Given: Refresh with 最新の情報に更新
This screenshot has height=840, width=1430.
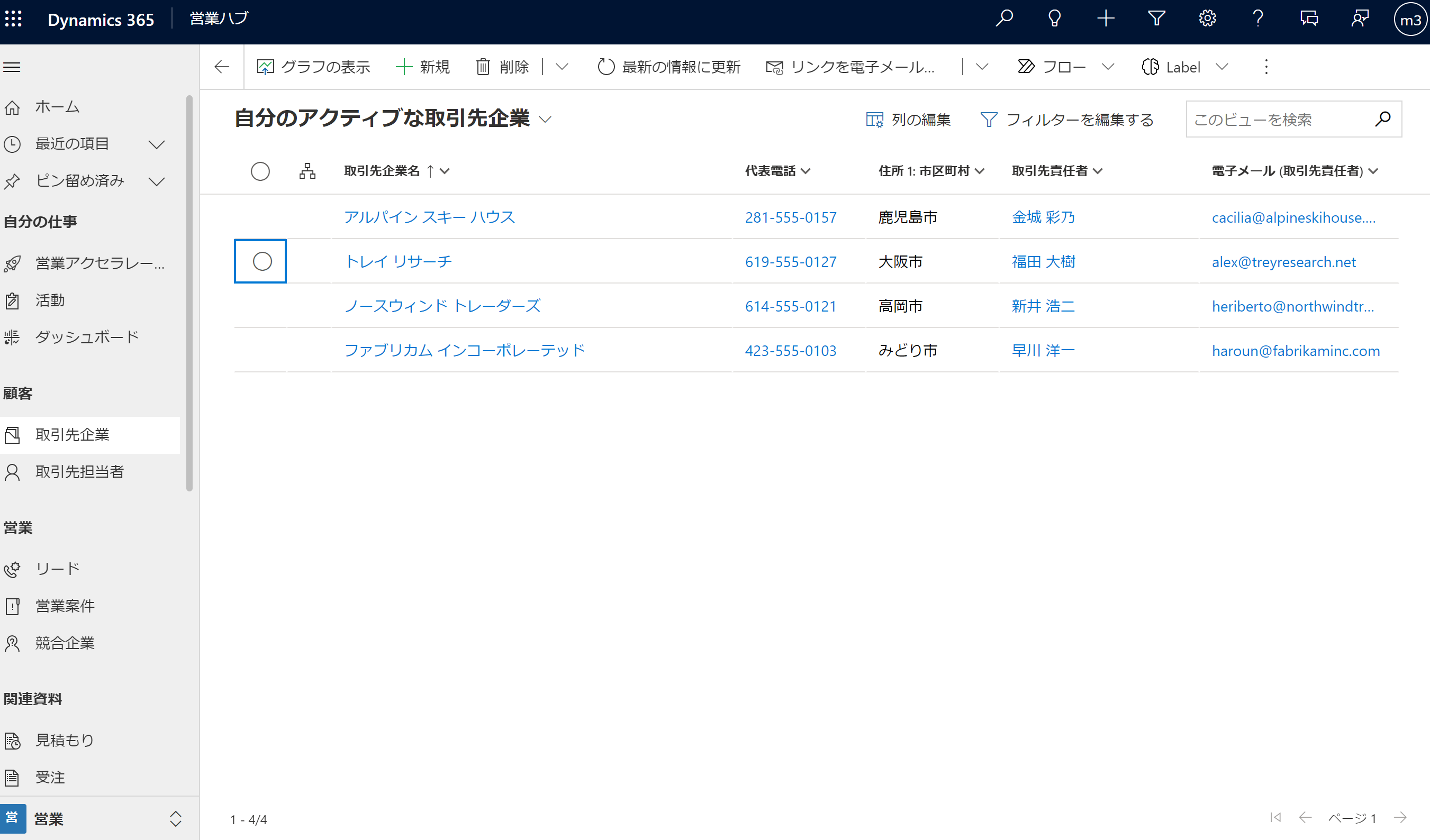Looking at the screenshot, I should 669,67.
